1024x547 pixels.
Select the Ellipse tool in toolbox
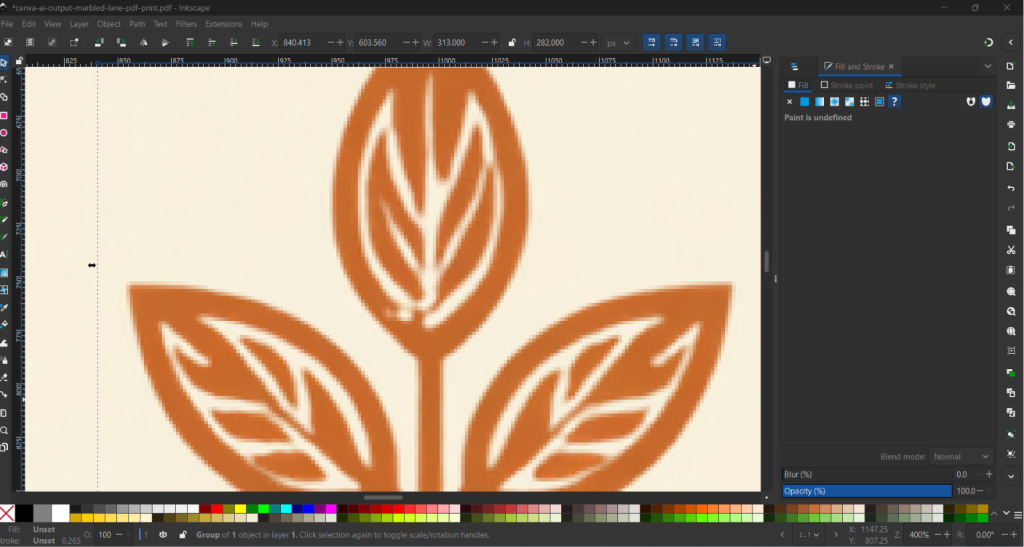4,133
